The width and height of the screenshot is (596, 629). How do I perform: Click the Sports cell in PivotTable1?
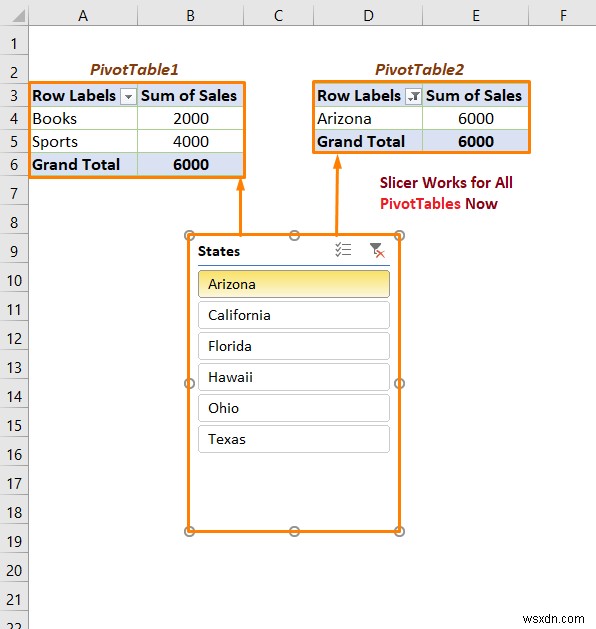[84, 142]
